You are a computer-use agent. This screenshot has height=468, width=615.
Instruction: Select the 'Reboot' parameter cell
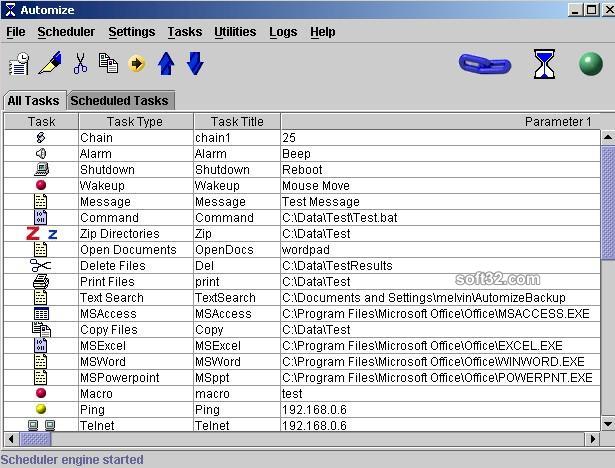point(440,169)
